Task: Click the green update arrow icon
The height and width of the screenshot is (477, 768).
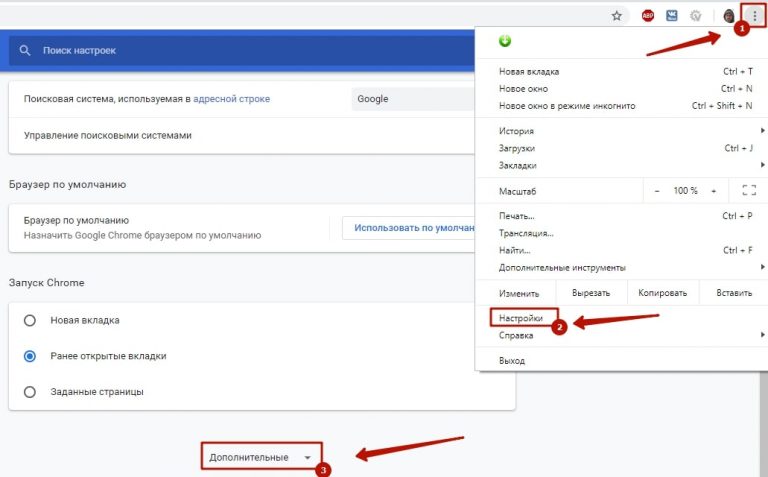Action: coord(505,41)
